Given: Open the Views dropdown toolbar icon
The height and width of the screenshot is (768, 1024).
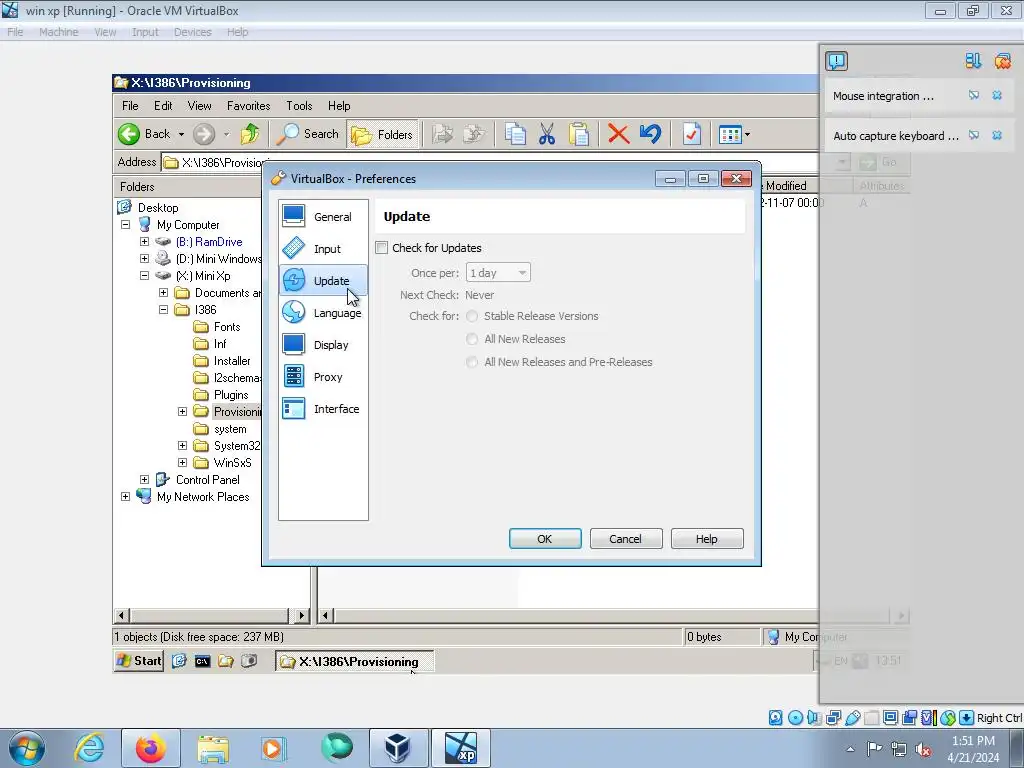Looking at the screenshot, I should [x=734, y=135].
